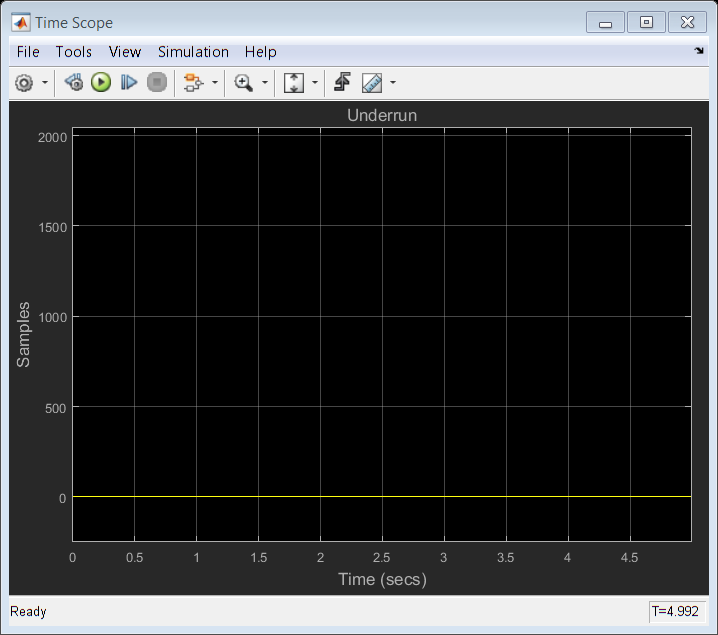Click the scale axes limits icon

(x=294, y=83)
